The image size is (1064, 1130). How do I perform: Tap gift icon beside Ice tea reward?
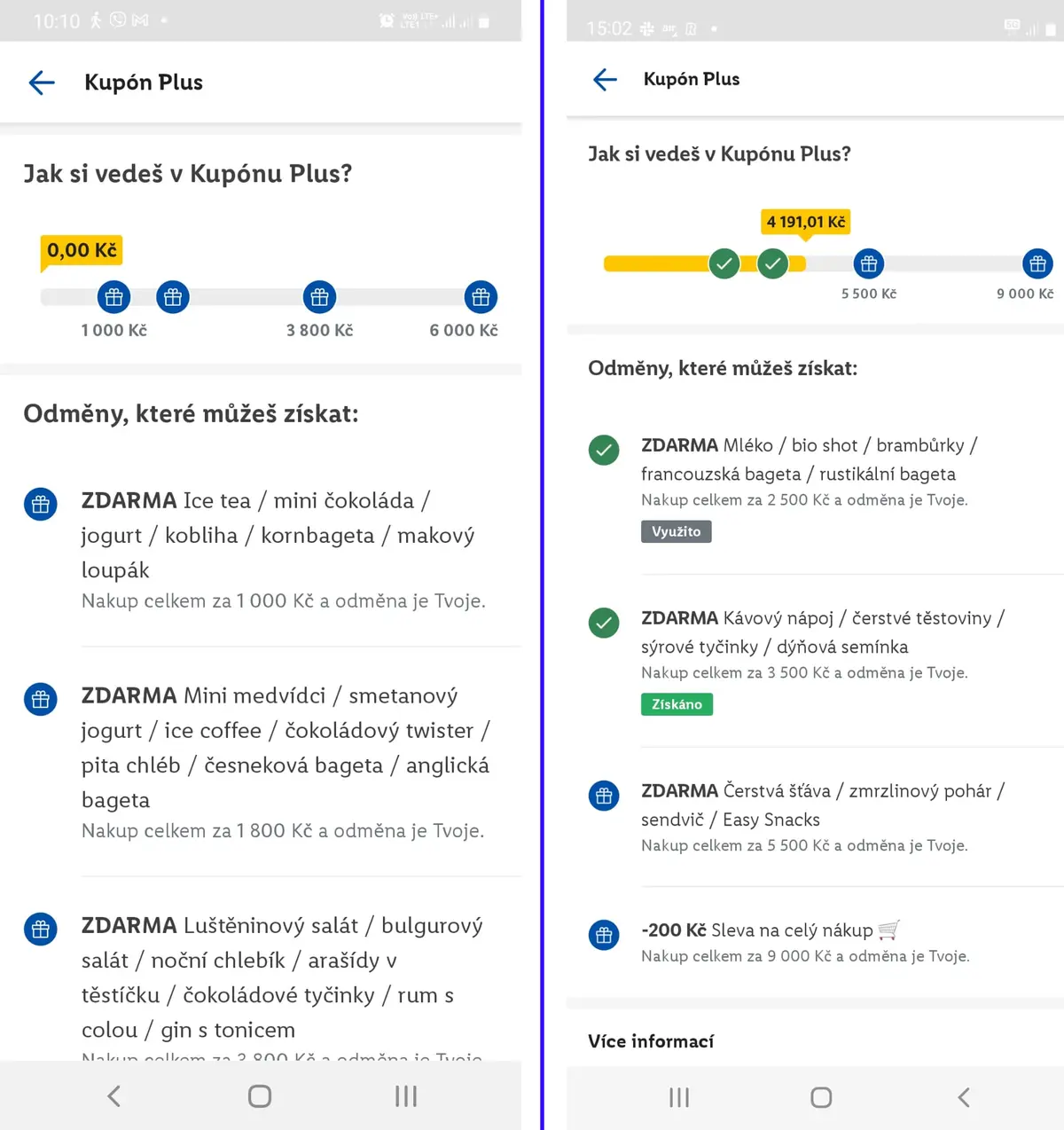41,504
